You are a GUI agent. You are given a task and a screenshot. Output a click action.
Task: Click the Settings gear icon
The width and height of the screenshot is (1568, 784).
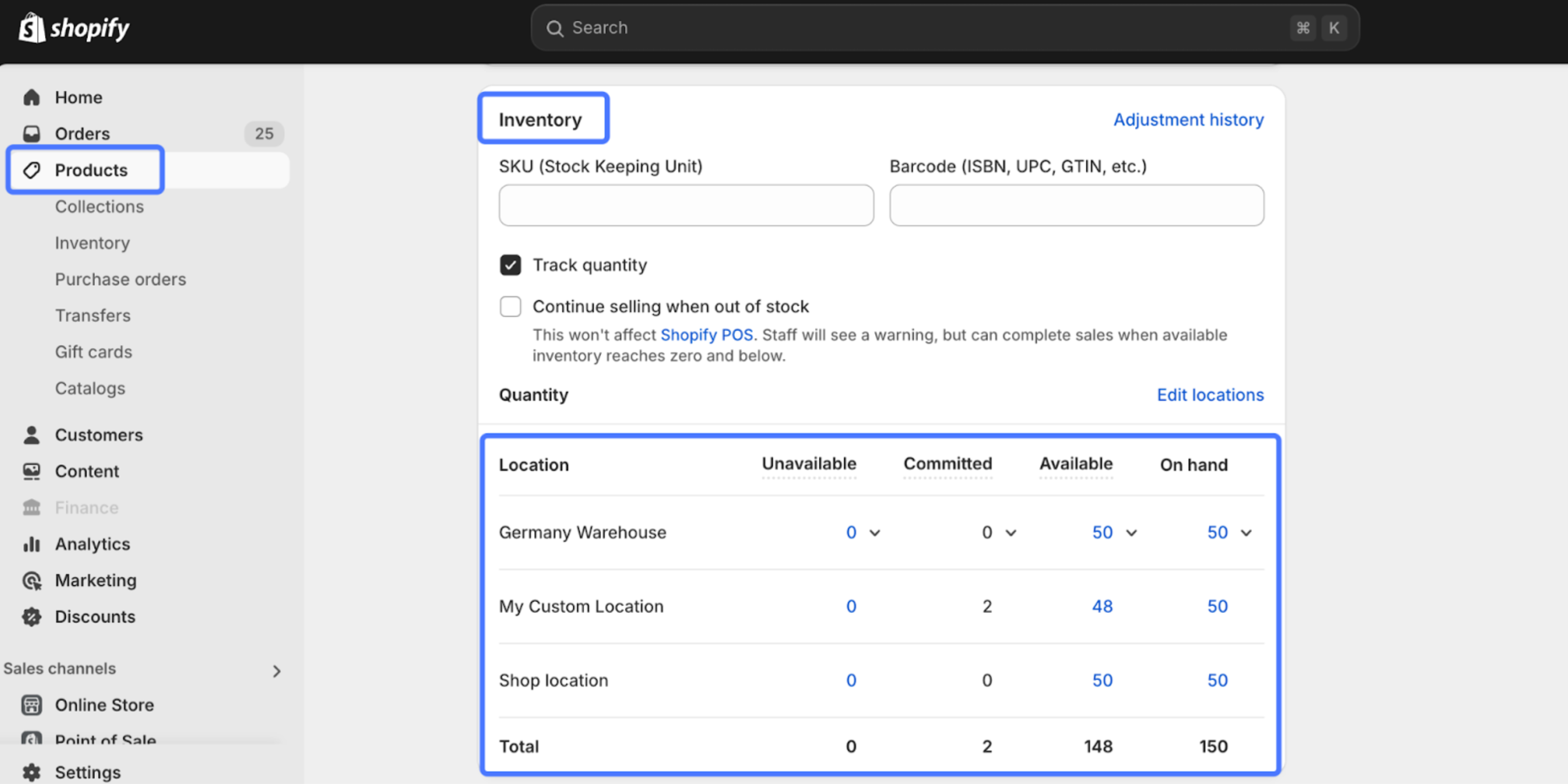click(x=31, y=772)
